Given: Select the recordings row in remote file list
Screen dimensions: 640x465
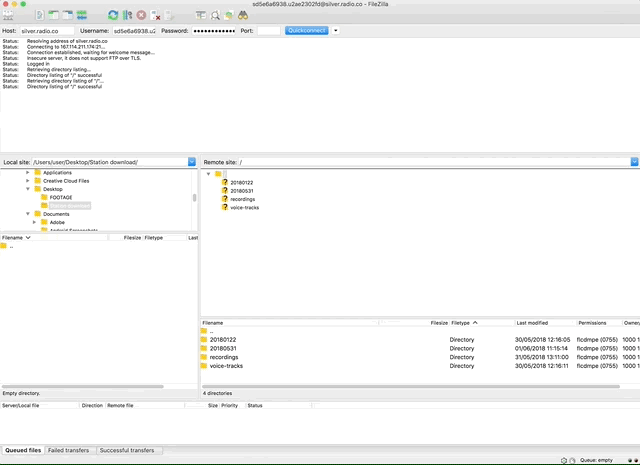Looking at the screenshot, I should 420,357.
